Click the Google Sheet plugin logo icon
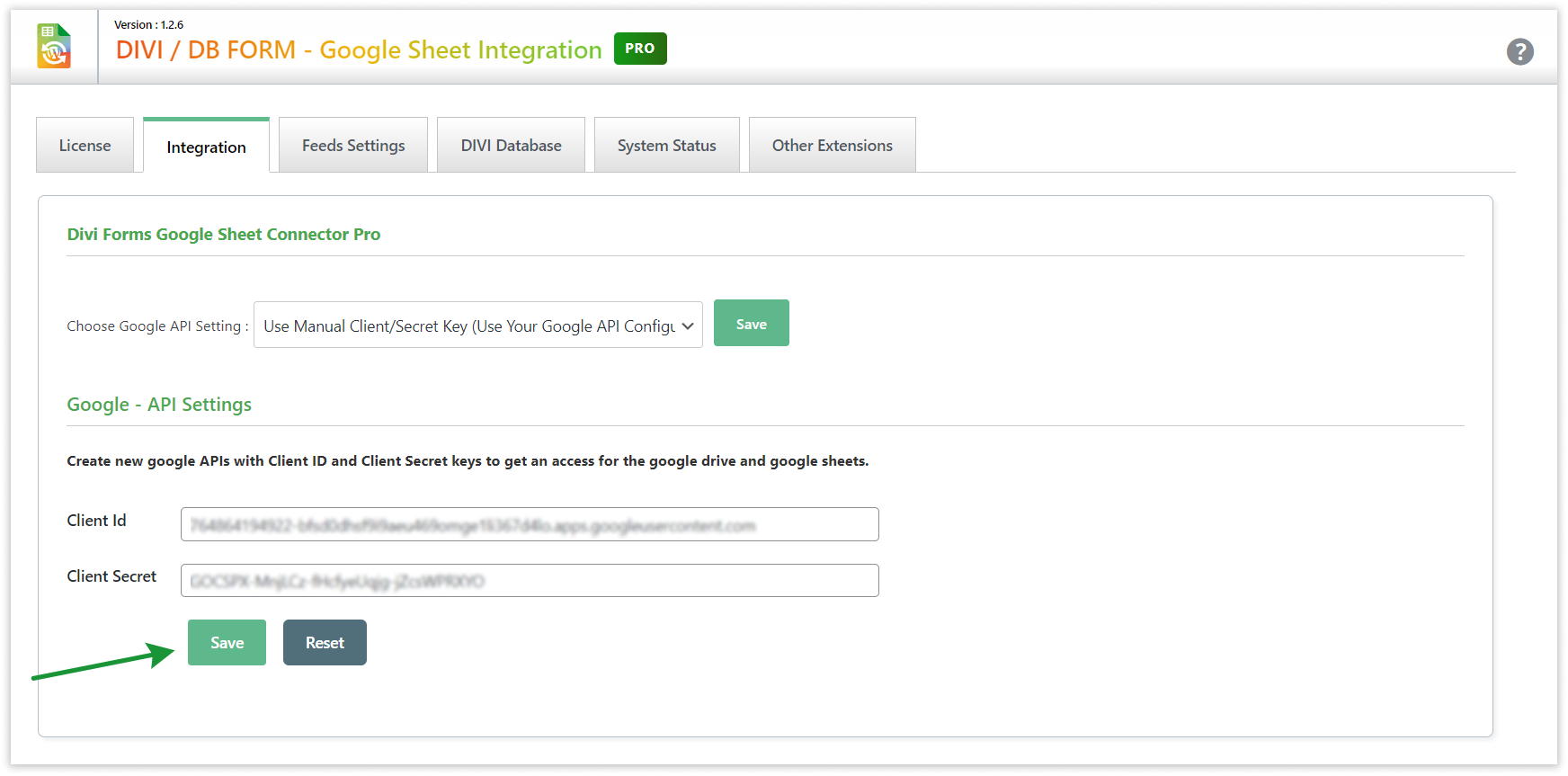This screenshot has width=1568, height=776. (x=54, y=47)
